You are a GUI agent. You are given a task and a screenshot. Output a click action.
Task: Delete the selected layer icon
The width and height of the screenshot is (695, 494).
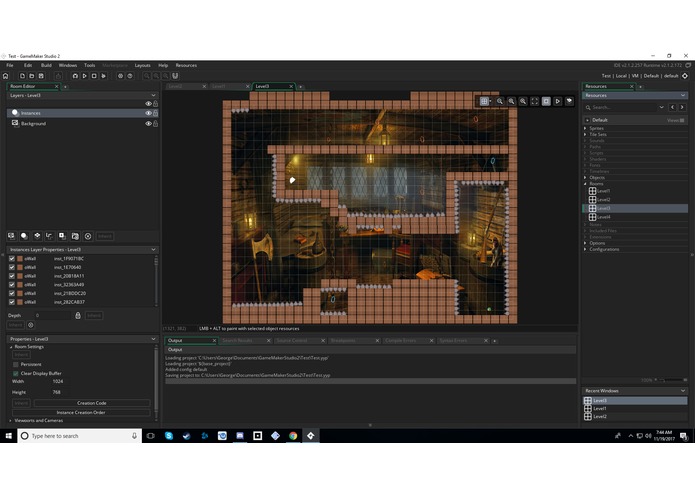(88, 236)
